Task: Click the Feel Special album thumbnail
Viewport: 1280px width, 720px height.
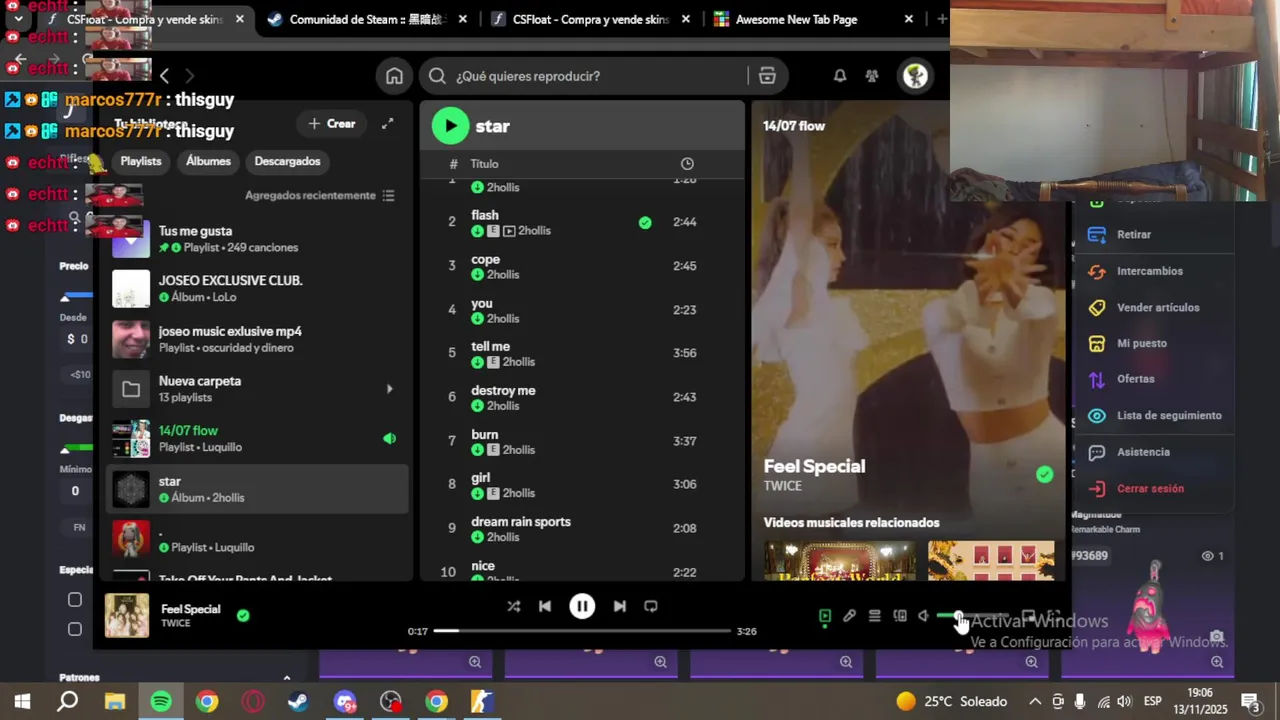Action: pos(127,616)
